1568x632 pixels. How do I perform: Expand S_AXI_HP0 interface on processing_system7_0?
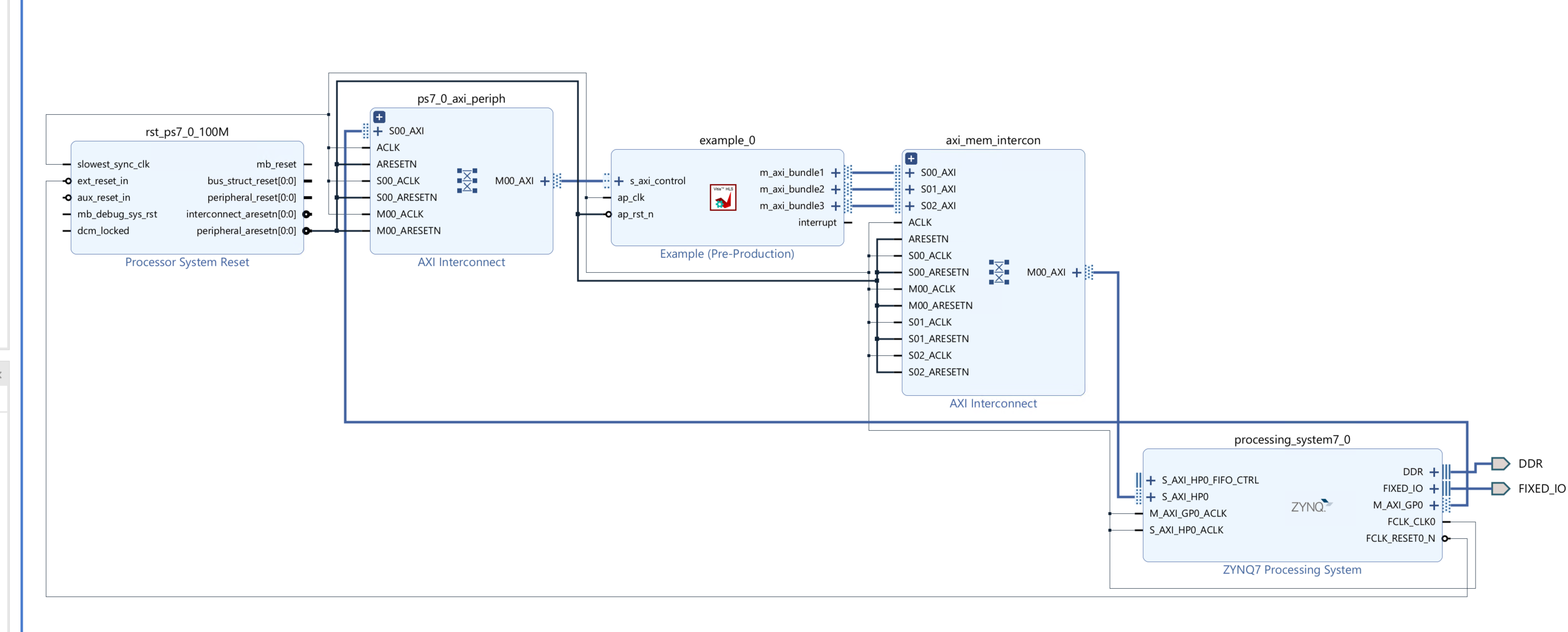pos(1151,497)
